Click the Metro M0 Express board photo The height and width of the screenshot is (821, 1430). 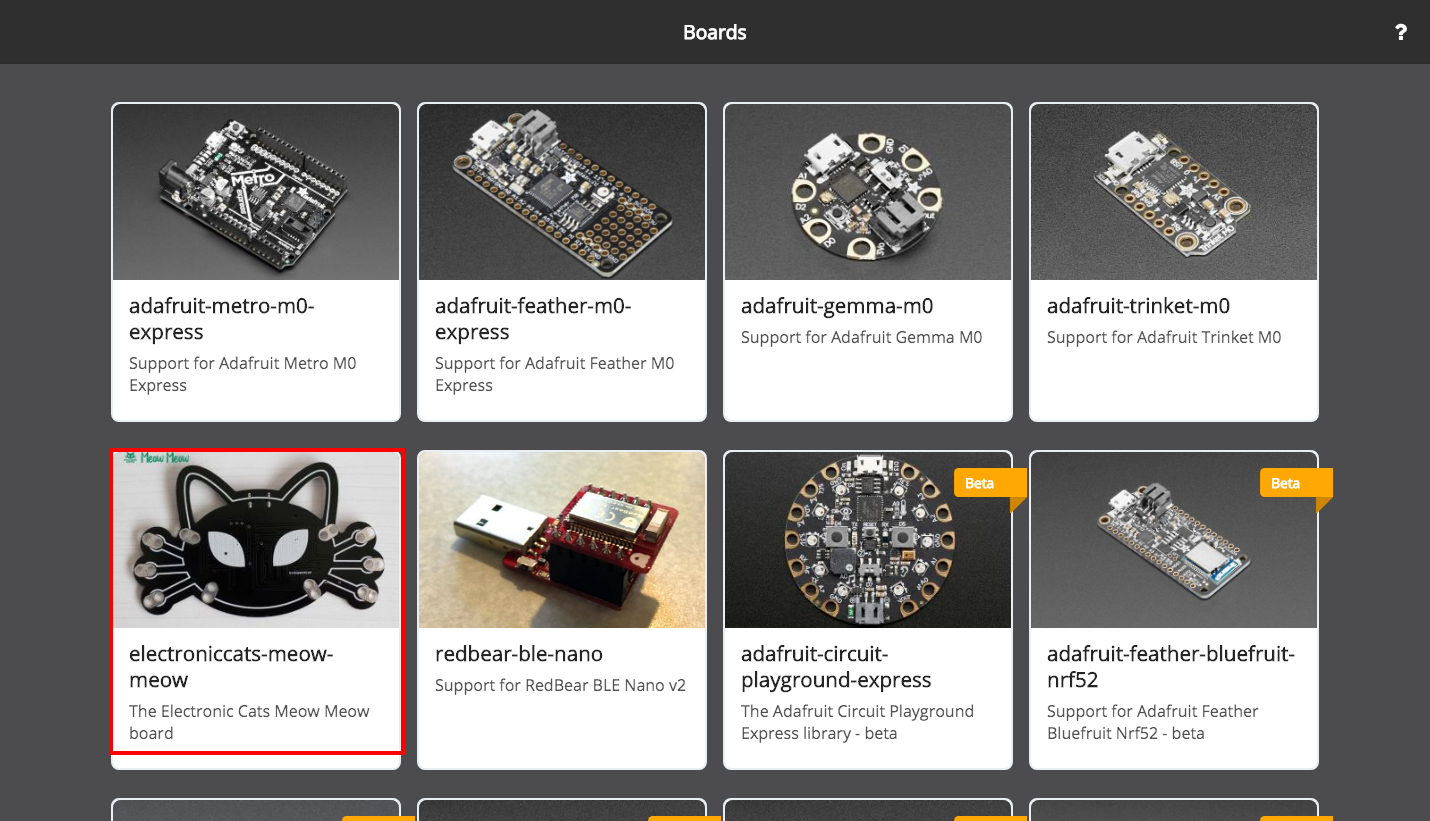click(x=255, y=190)
